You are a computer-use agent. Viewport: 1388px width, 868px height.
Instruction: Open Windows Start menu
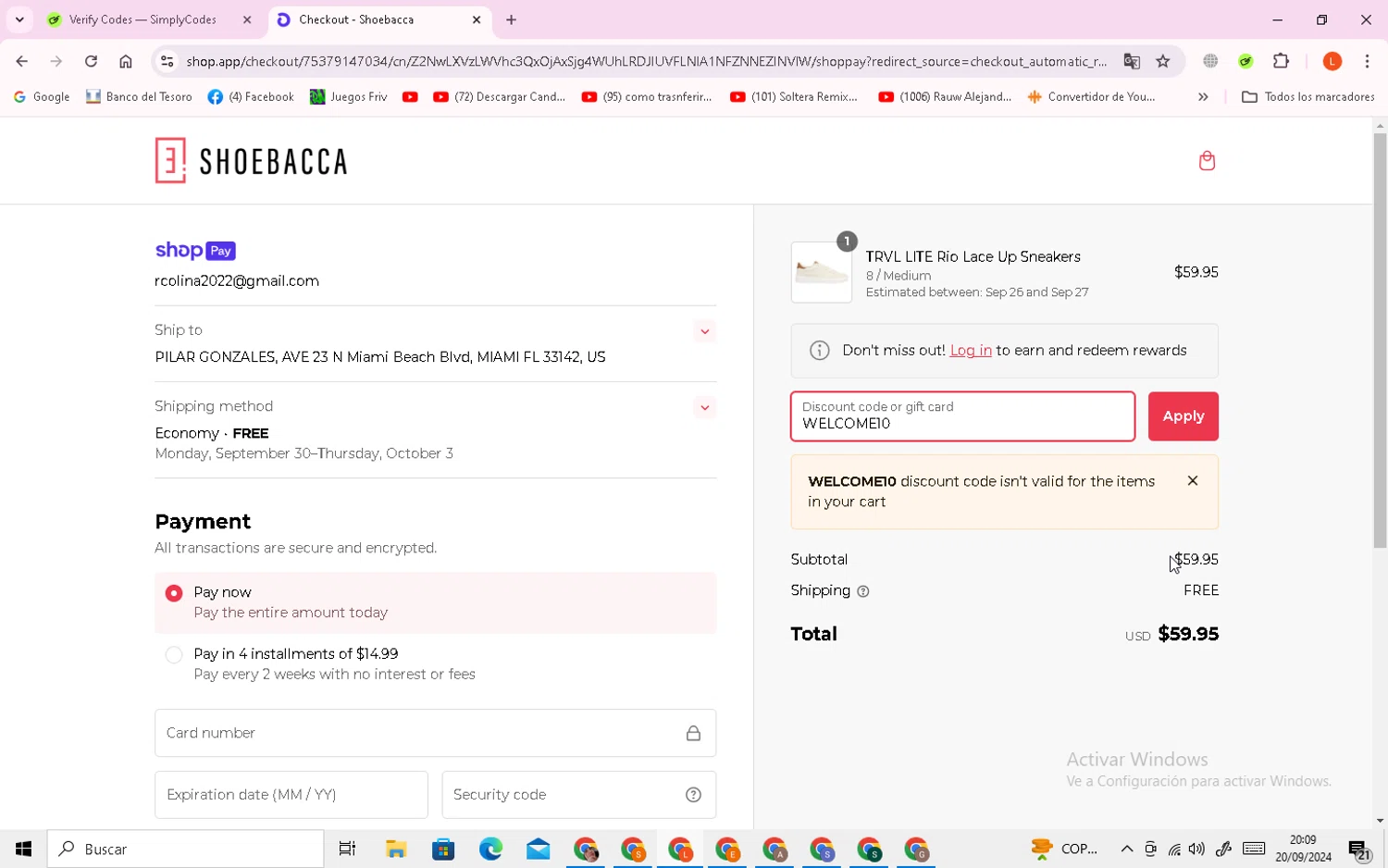point(23,849)
